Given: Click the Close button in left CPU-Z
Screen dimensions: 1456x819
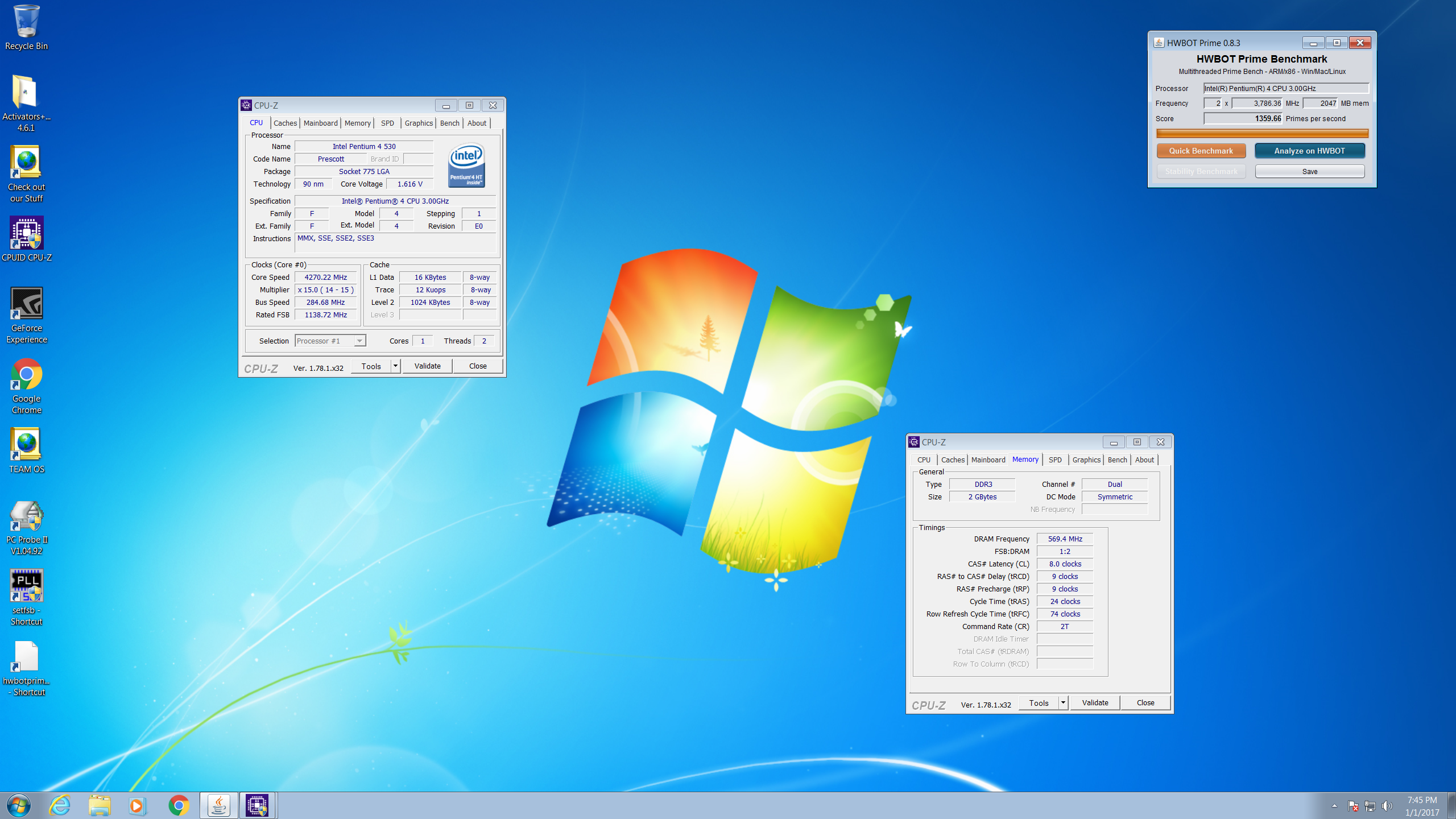Looking at the screenshot, I should [x=478, y=366].
